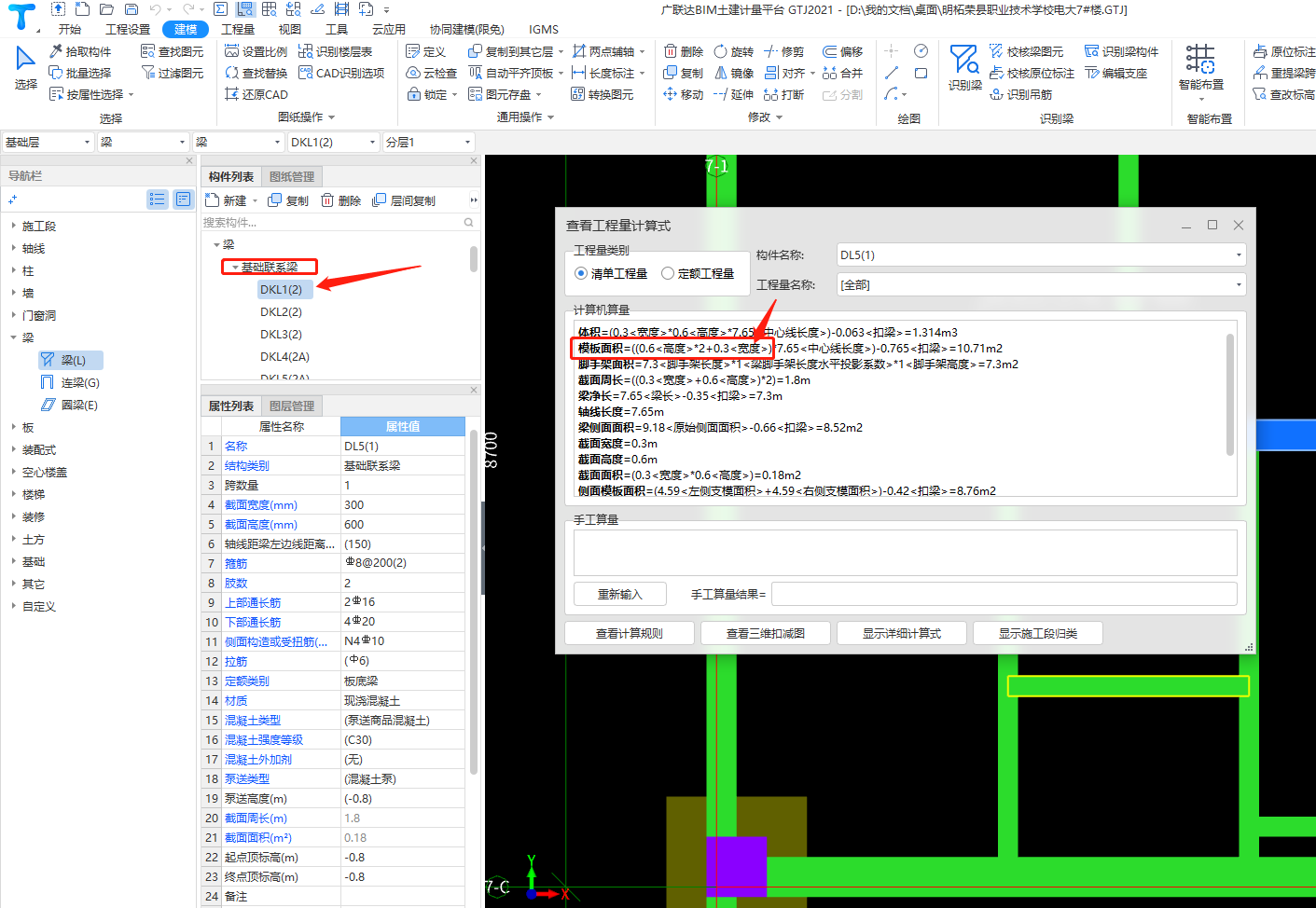Switch to the 图纸管理 tab
Viewport: 1316px width, 908px height.
click(x=292, y=176)
